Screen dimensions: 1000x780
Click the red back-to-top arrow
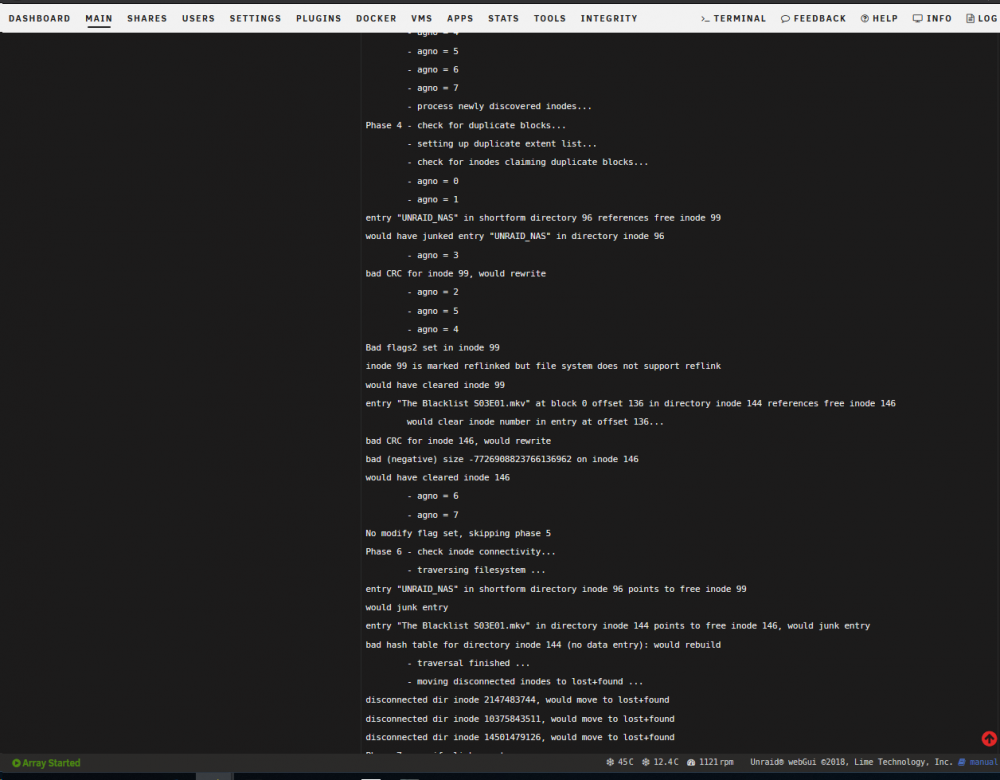tap(989, 739)
